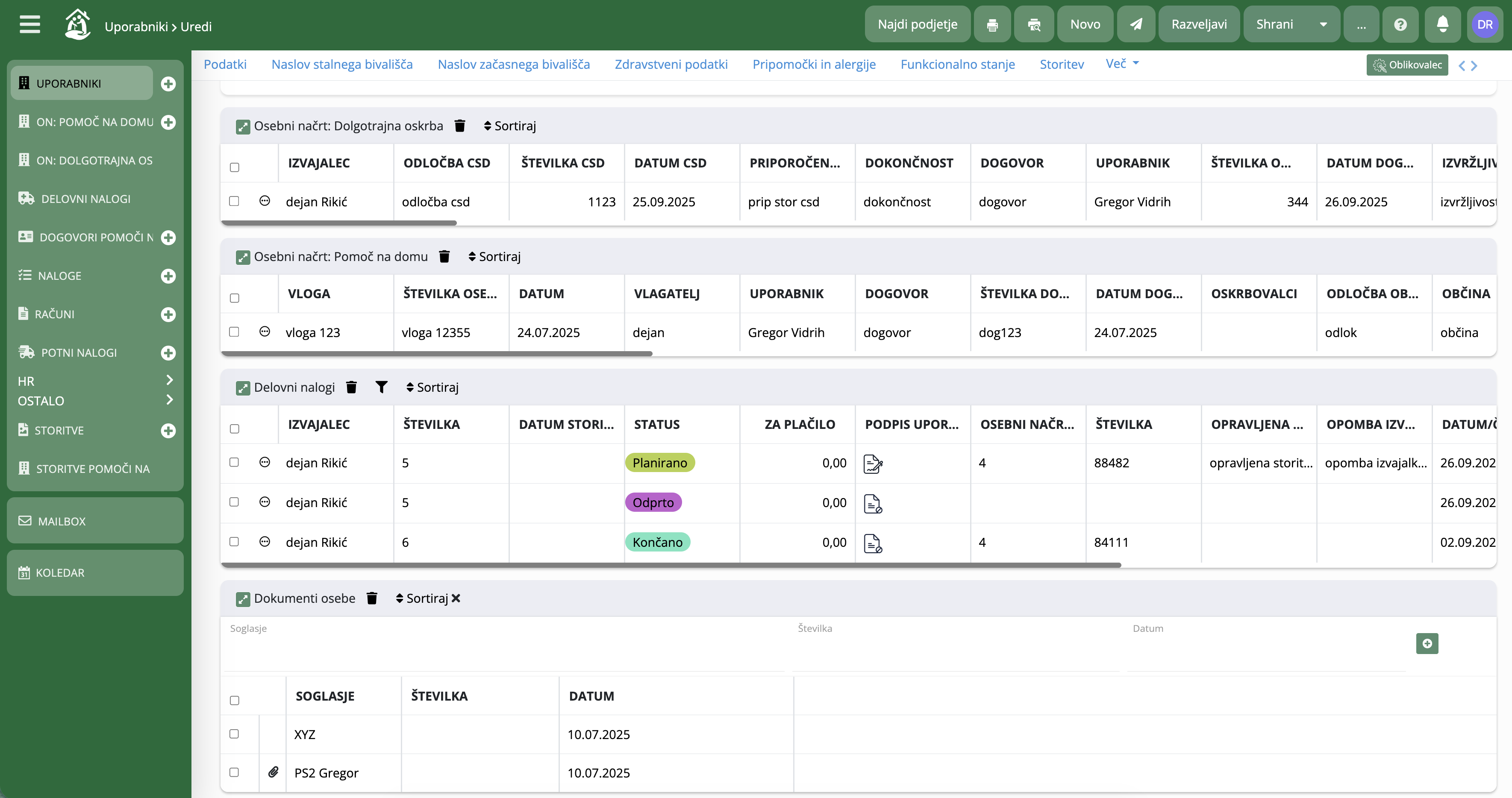Click the help question mark icon
The height and width of the screenshot is (798, 1512).
click(1400, 24)
